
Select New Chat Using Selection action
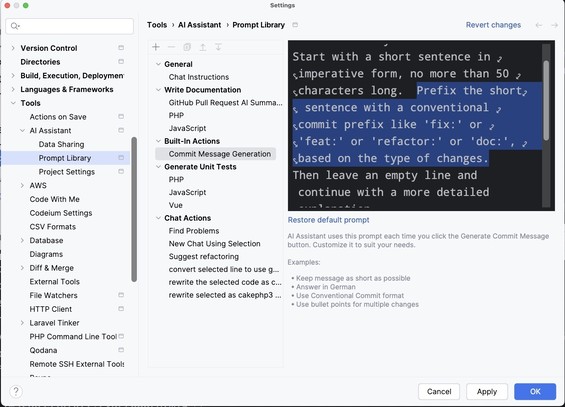click(x=214, y=243)
